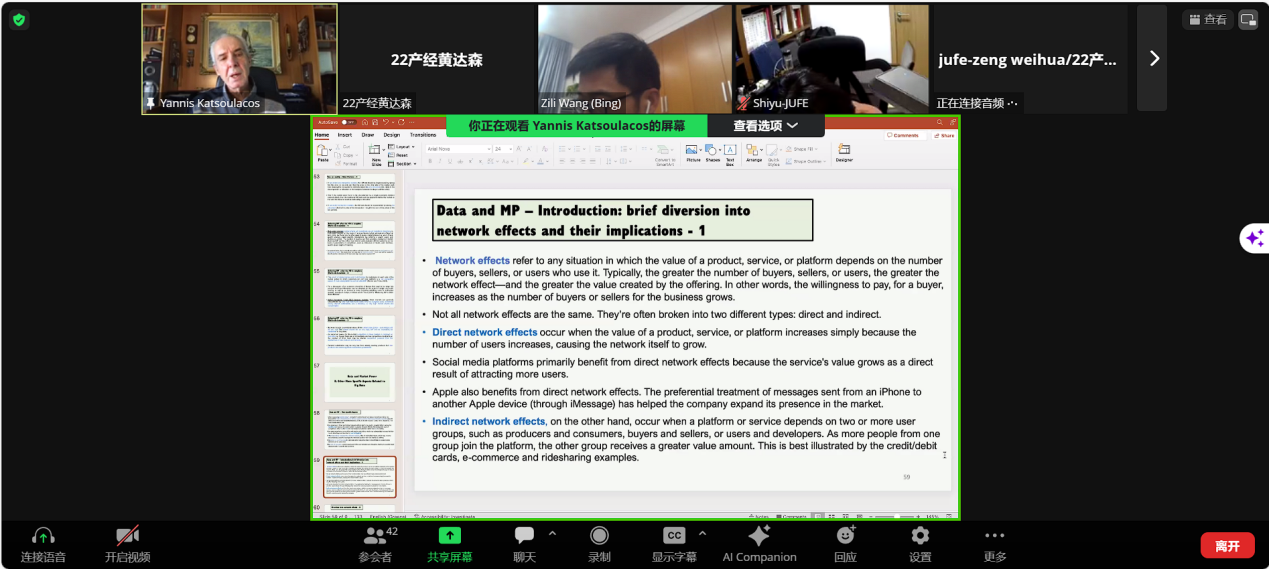1269x569 pixels.
Task: Select Yannis Katsoulacos video thumbnail
Action: (240, 58)
